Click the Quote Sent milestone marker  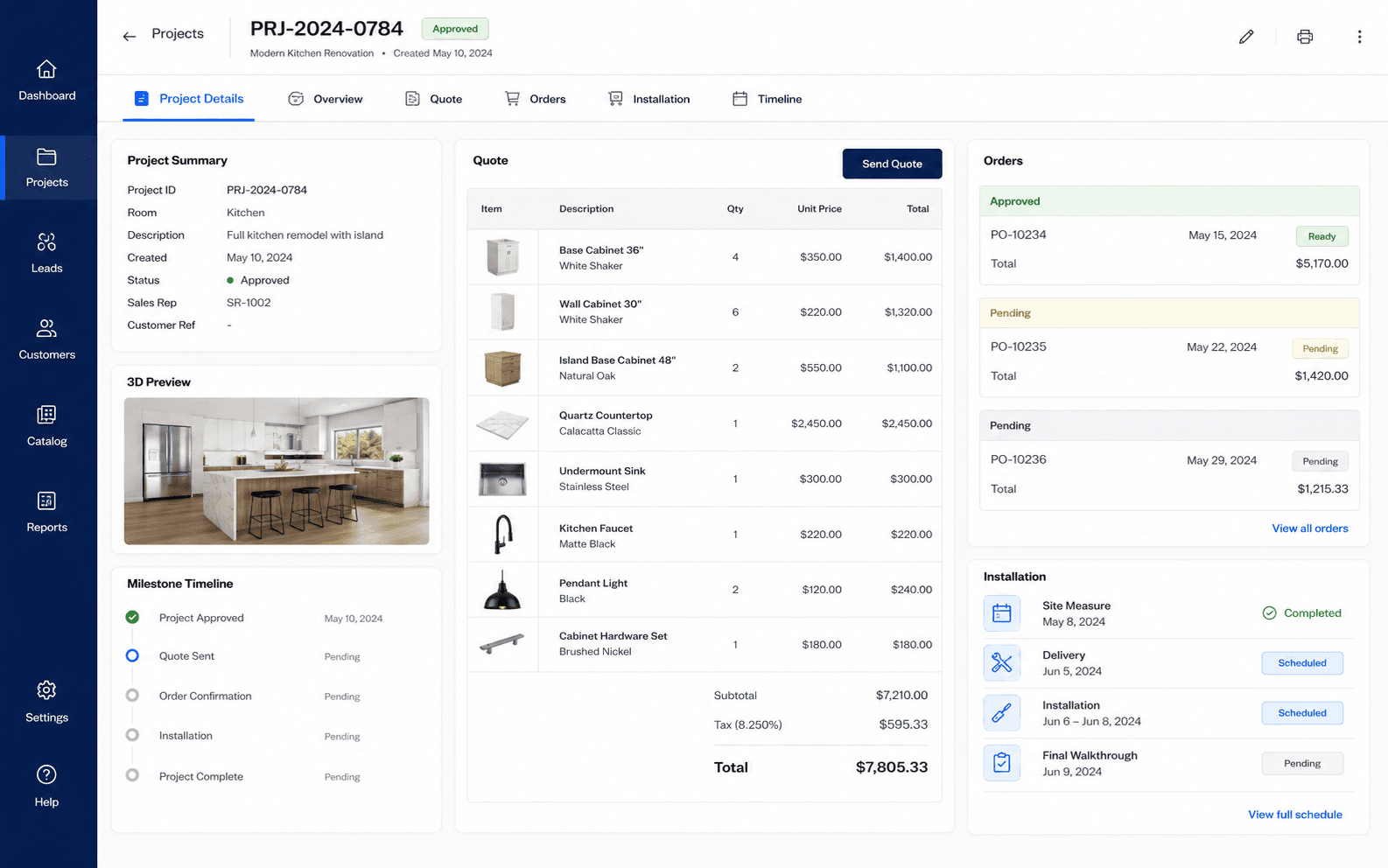[132, 656]
